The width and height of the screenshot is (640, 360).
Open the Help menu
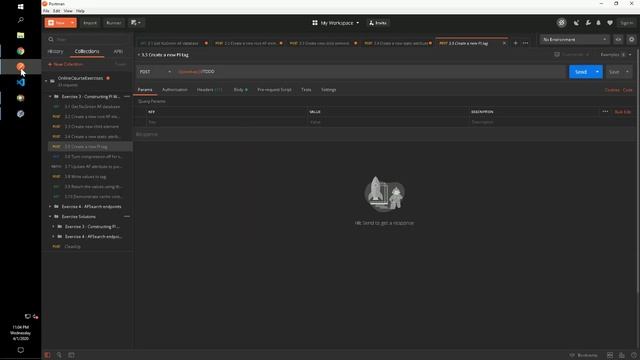click(80, 11)
